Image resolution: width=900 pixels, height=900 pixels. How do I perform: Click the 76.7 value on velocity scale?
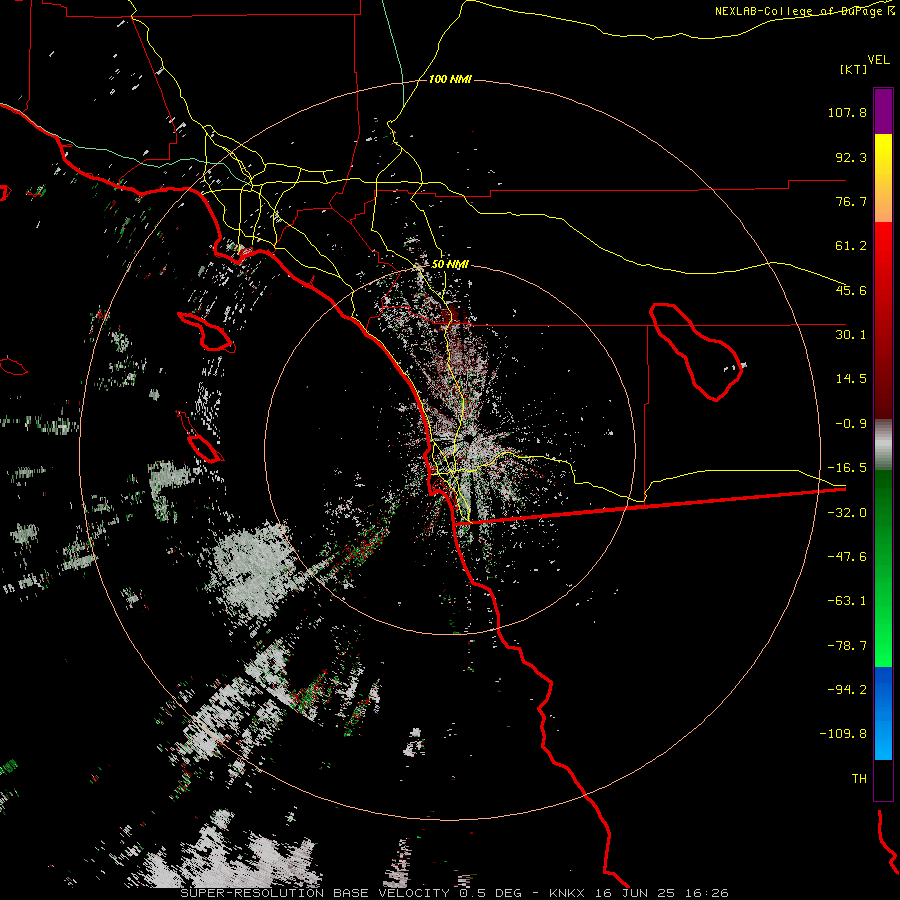coord(851,201)
